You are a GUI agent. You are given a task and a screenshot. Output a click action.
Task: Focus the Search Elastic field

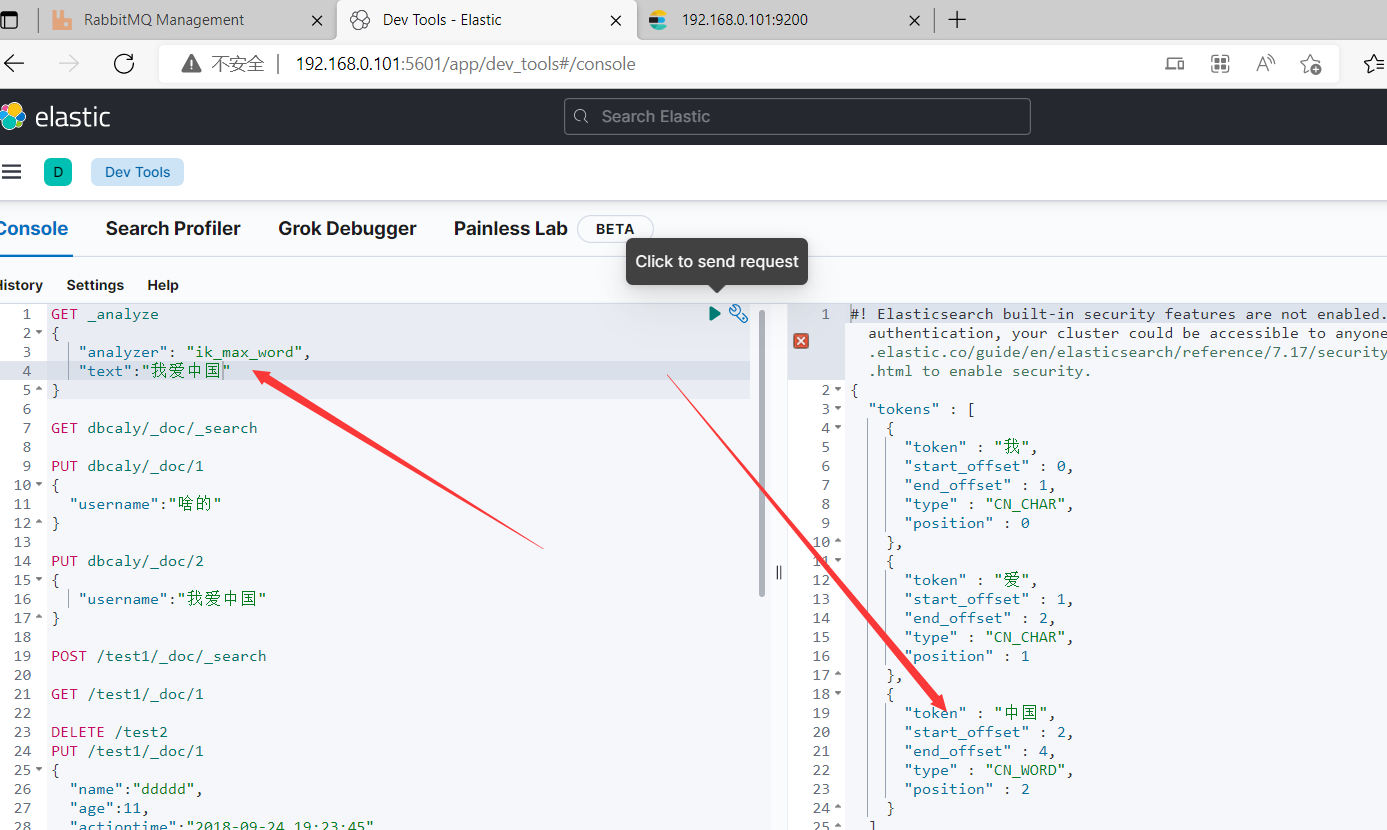797,117
